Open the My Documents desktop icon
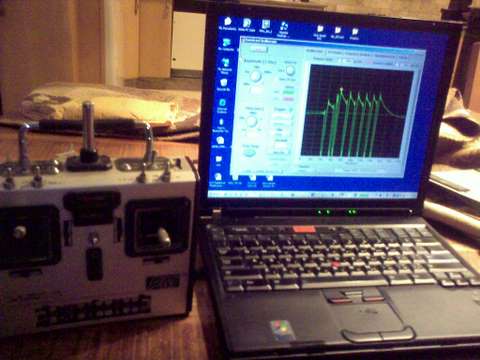The height and width of the screenshot is (360, 480). pos(228,24)
